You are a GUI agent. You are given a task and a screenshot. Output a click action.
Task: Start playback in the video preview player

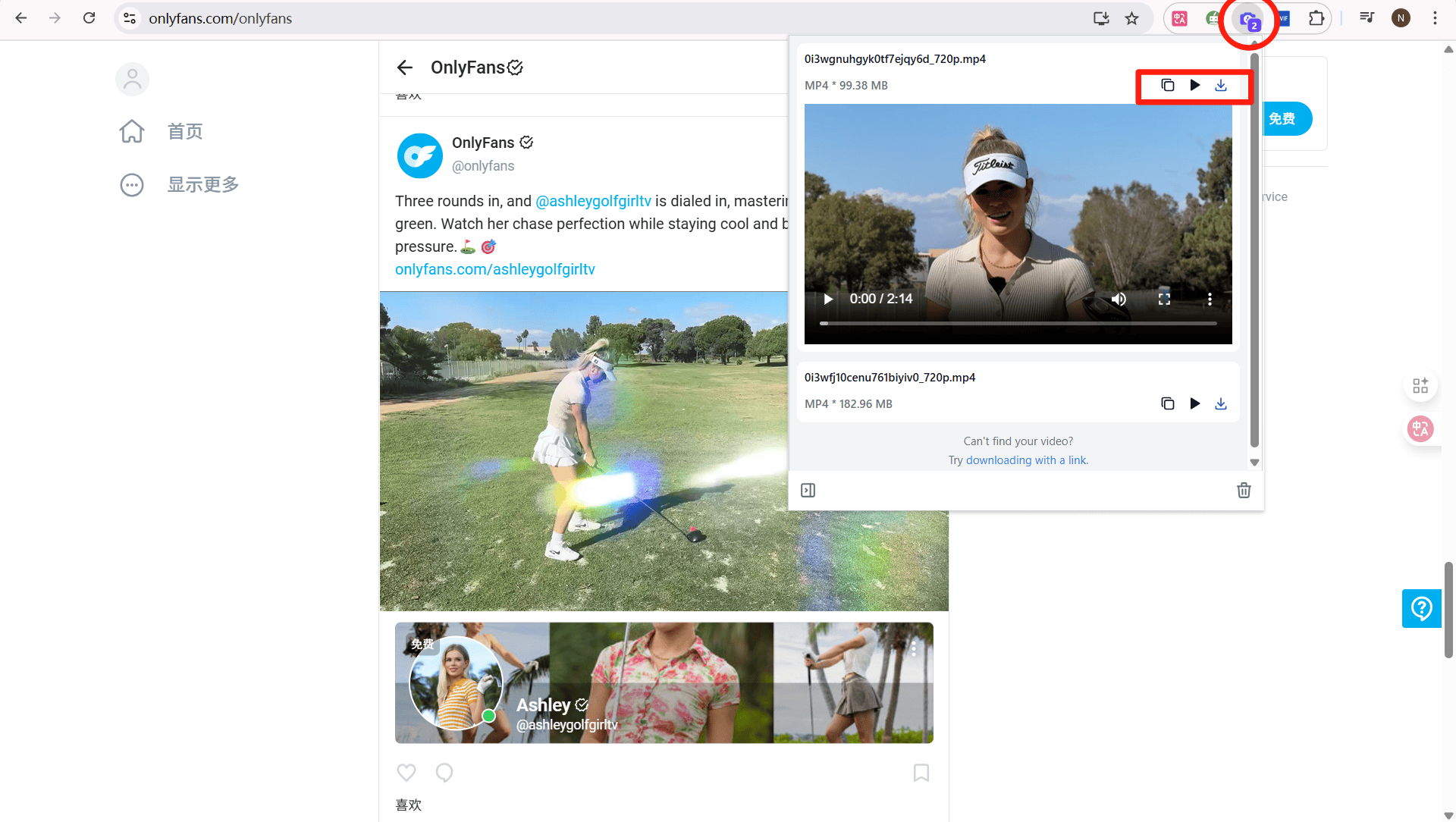click(x=828, y=299)
